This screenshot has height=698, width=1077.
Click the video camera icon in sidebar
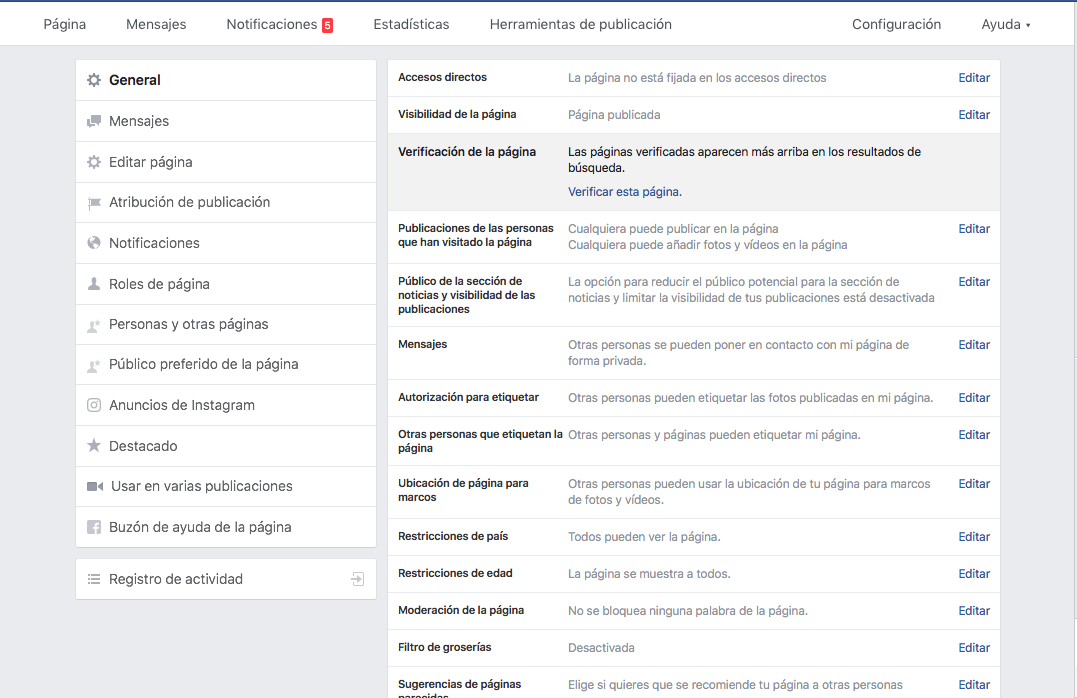click(95, 486)
